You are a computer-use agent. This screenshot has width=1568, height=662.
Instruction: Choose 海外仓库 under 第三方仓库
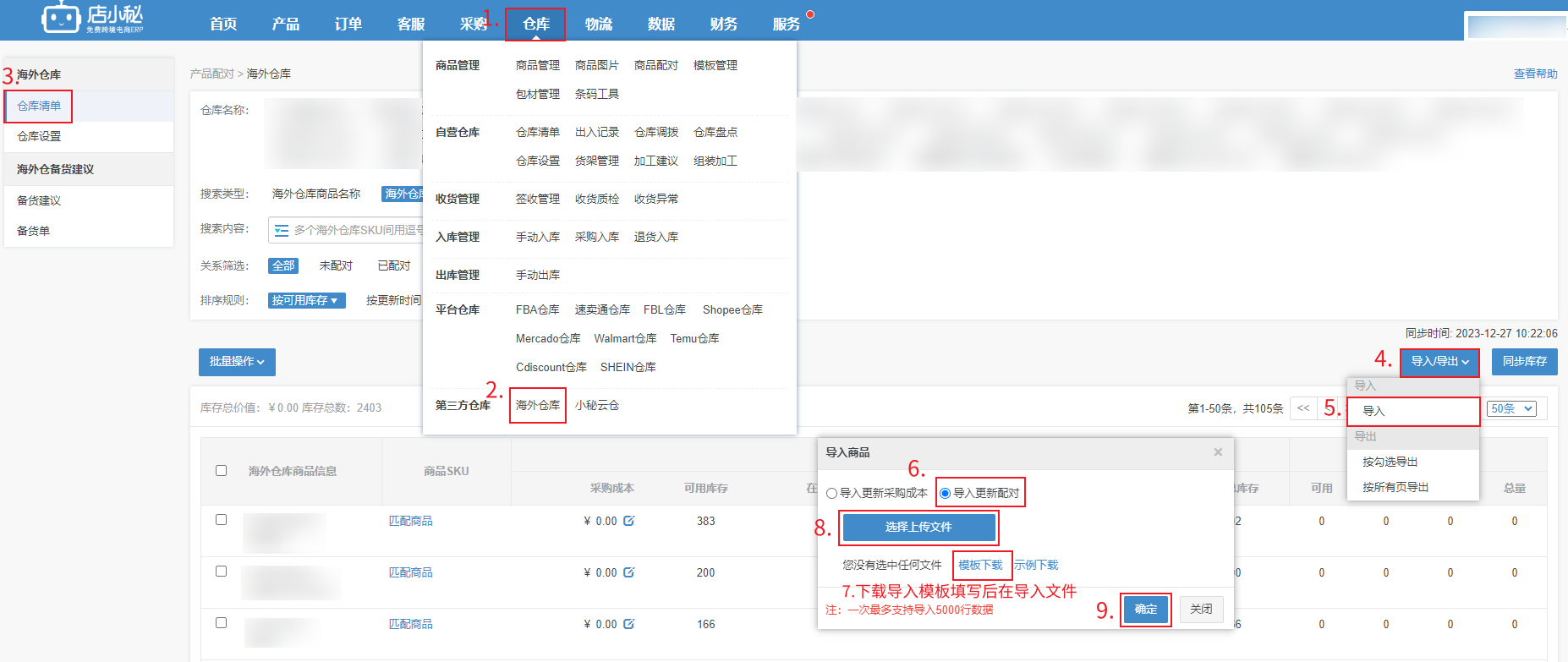click(x=538, y=406)
